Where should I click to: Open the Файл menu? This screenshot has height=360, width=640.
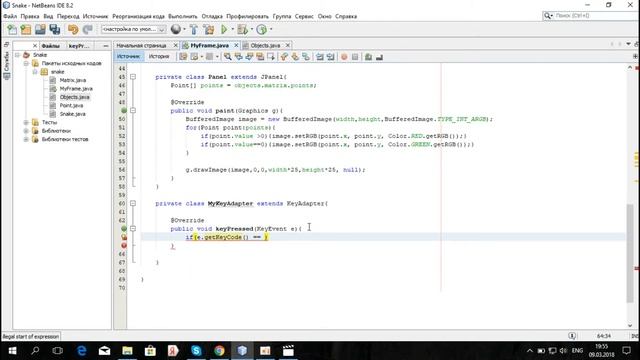pos(10,16)
